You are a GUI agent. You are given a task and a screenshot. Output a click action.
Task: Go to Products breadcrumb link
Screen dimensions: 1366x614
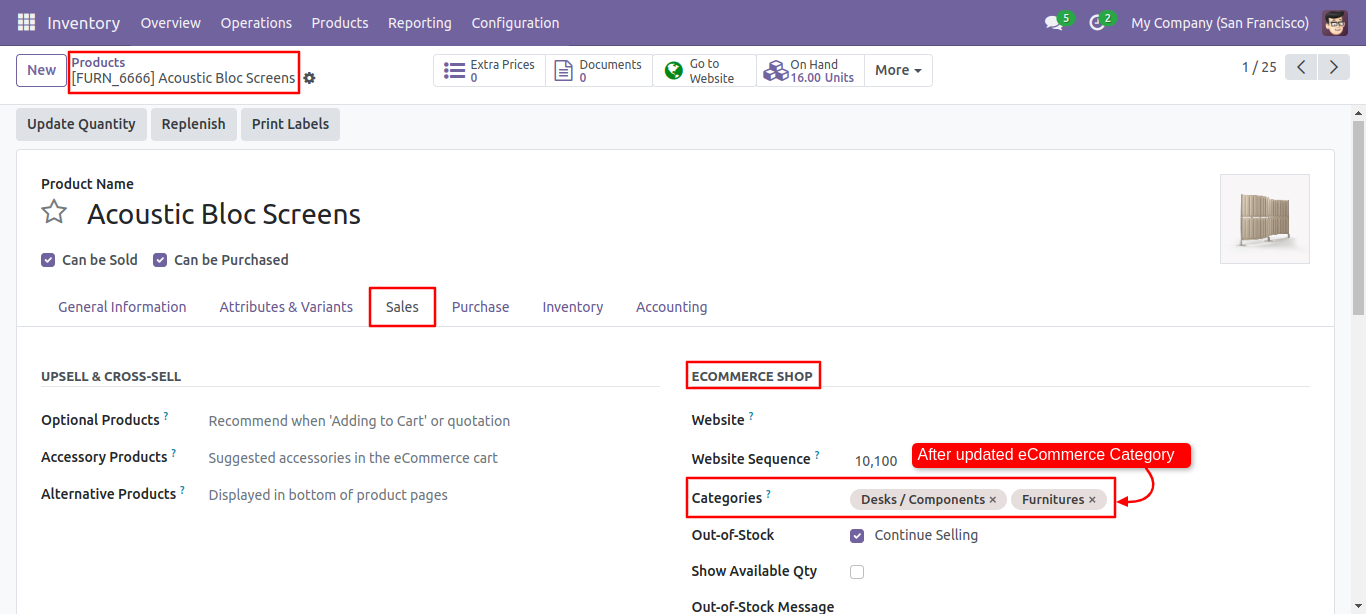[x=98, y=62]
